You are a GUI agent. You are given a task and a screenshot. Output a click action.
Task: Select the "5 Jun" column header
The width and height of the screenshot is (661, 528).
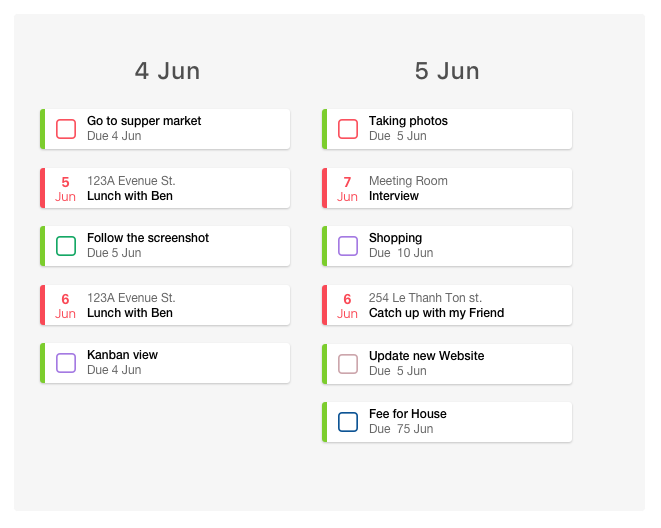(x=447, y=71)
